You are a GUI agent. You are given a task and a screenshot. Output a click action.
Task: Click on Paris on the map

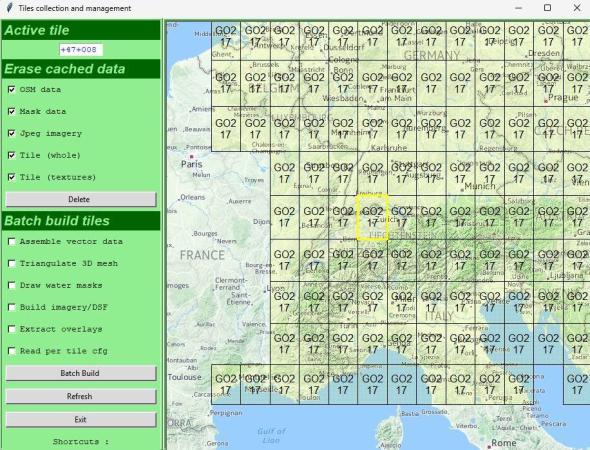[x=192, y=164]
